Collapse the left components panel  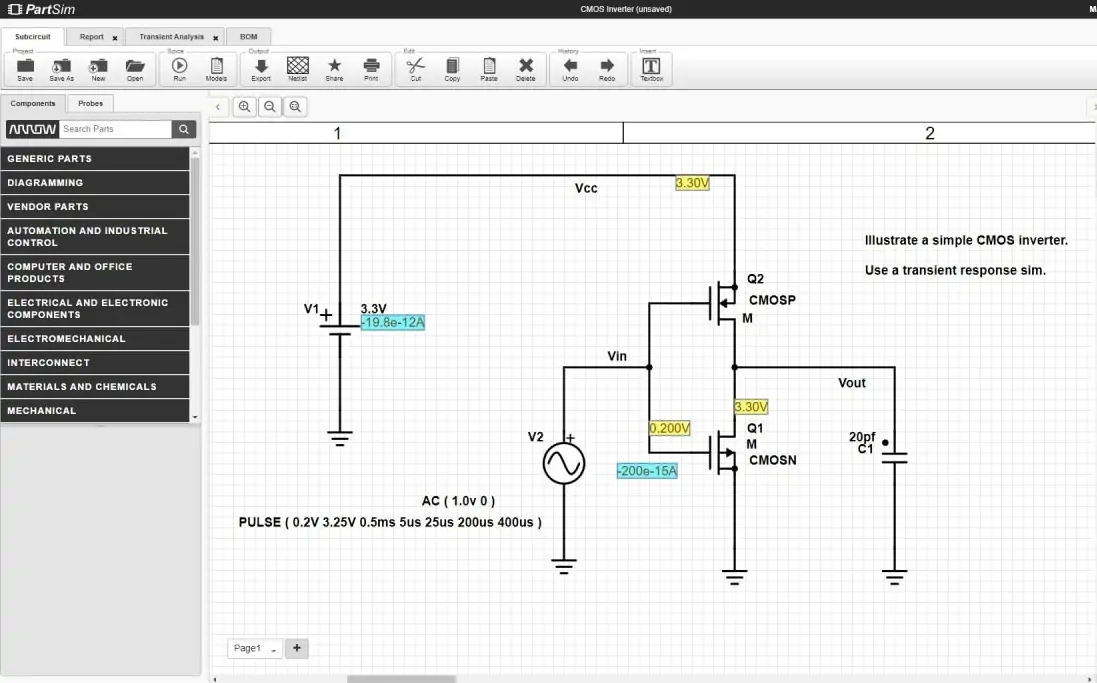pos(218,107)
